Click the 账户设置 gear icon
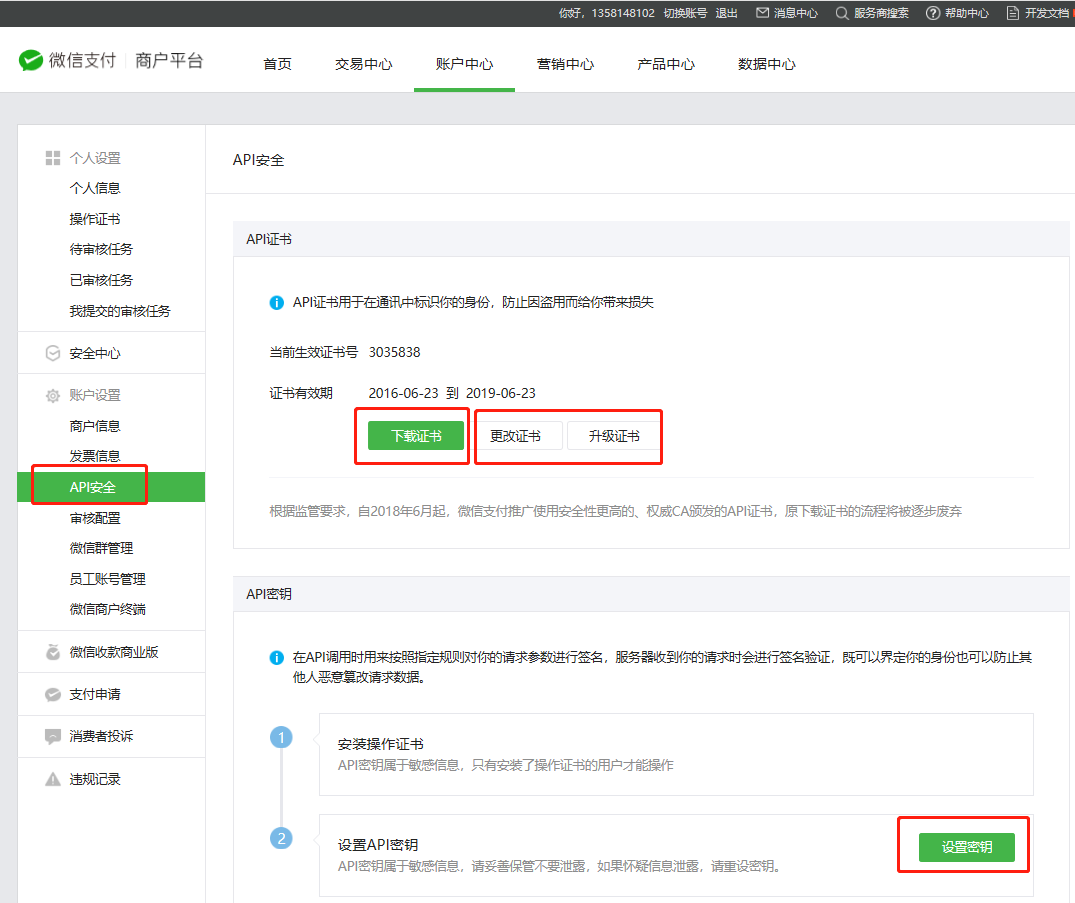Screen dimensions: 1075x903 (x=53, y=396)
